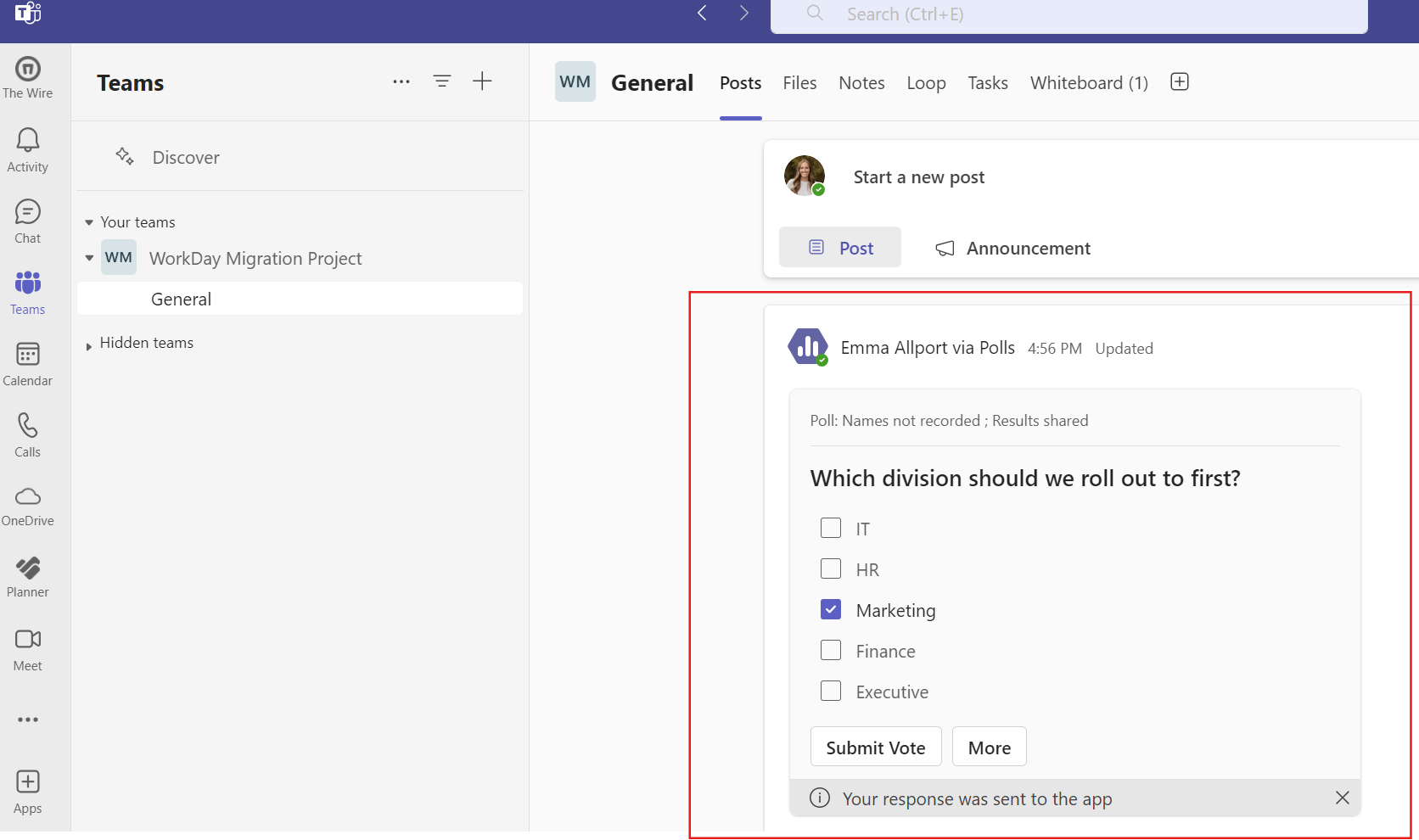This screenshot has width=1419, height=840.
Task: Click the WM team avatar in list
Action: click(119, 257)
